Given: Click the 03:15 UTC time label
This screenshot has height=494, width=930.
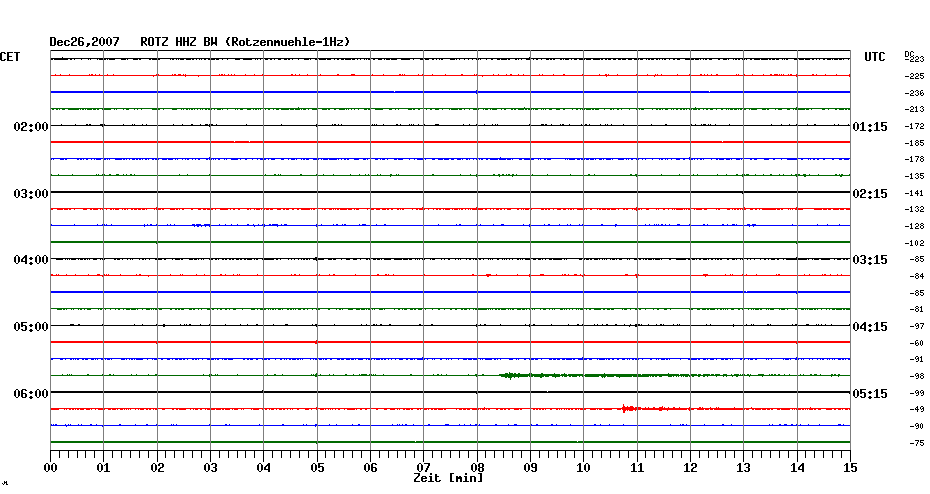Looking at the screenshot, I should point(870,260).
